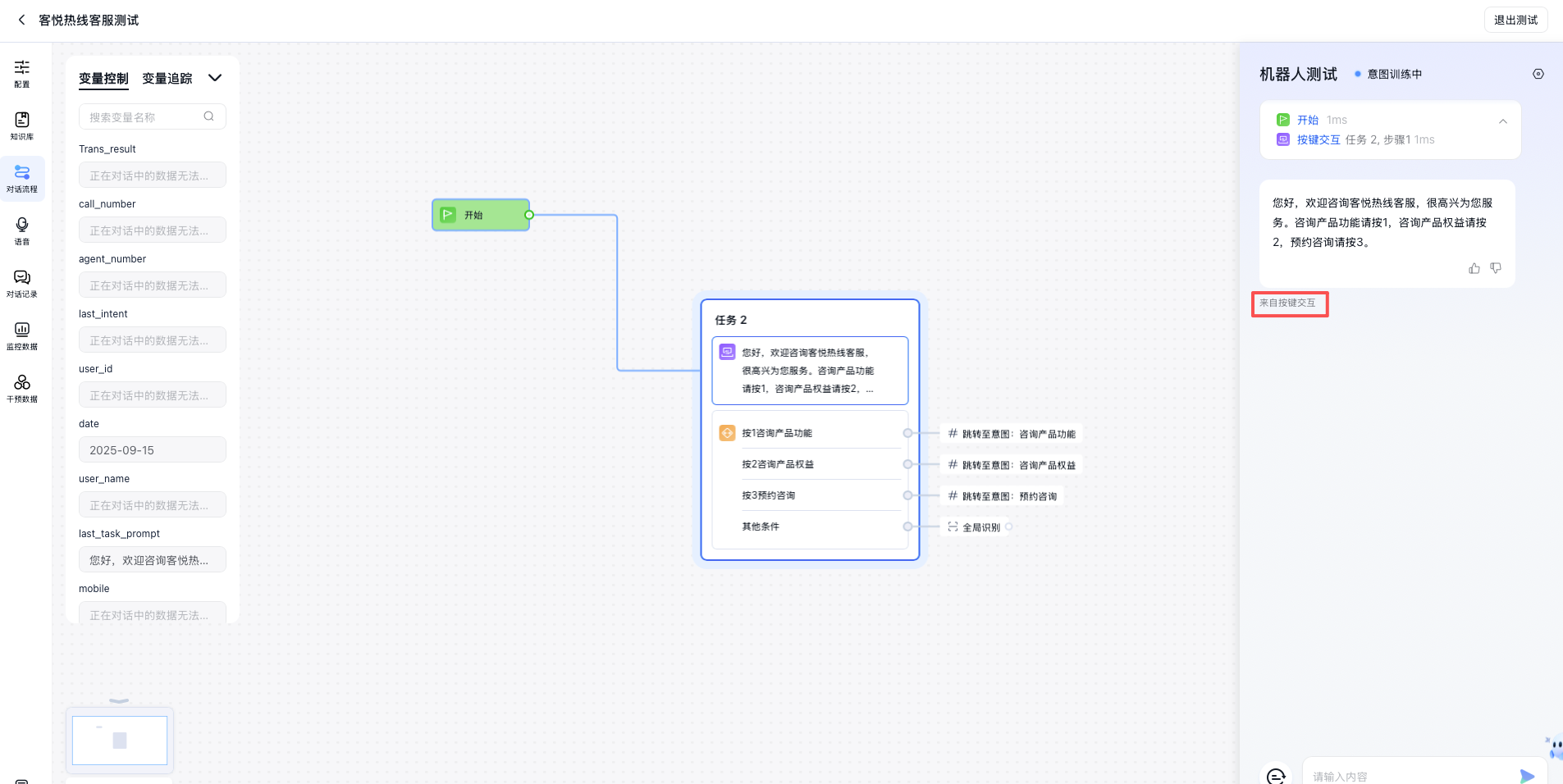Switch to the 变量控制 tab
The width and height of the screenshot is (1563, 784).
(x=103, y=79)
